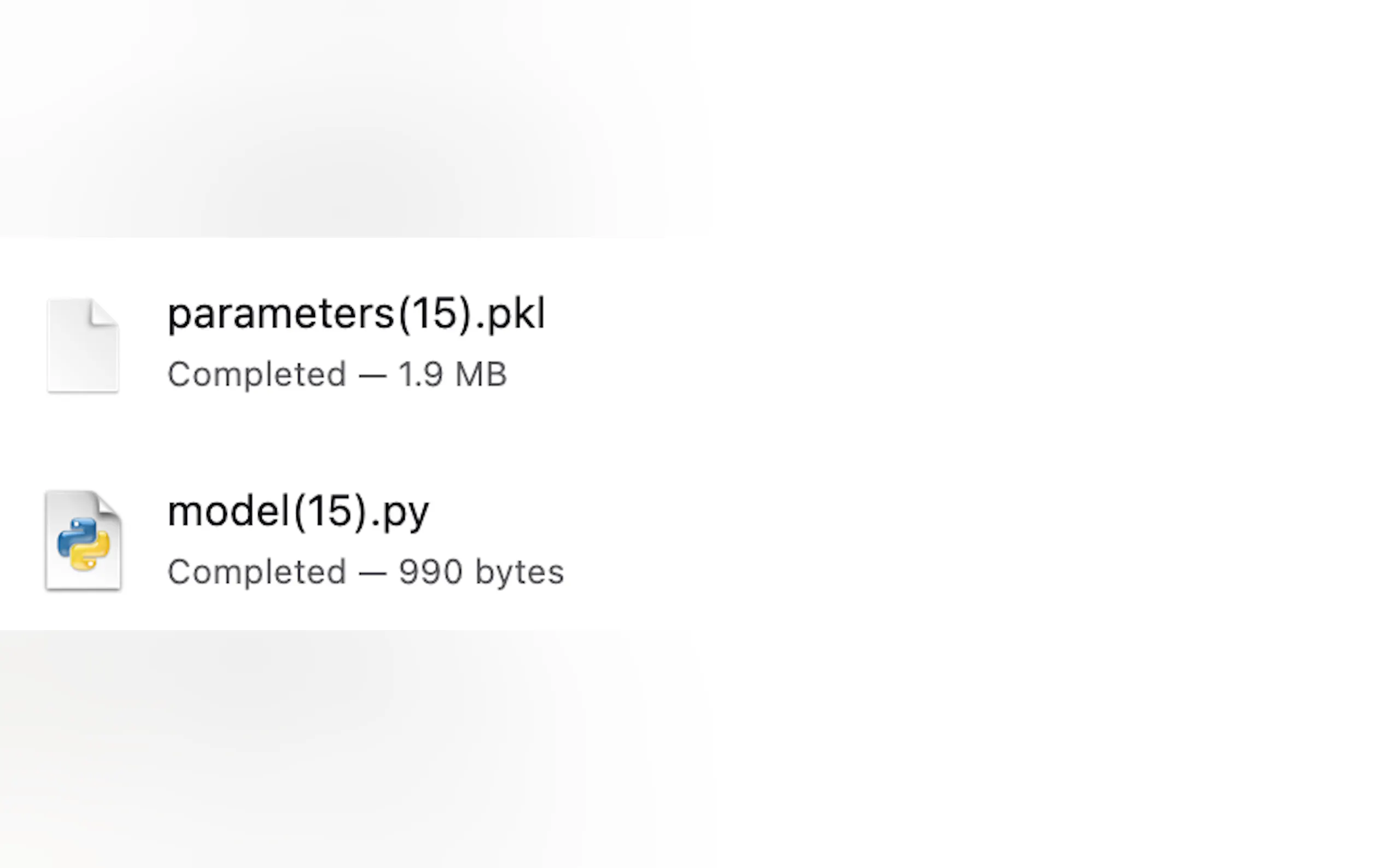
Task: Select the model(15).py file name
Action: [x=298, y=512]
